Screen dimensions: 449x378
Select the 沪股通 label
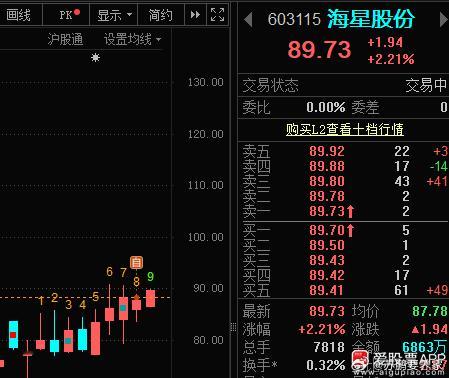click(65, 39)
